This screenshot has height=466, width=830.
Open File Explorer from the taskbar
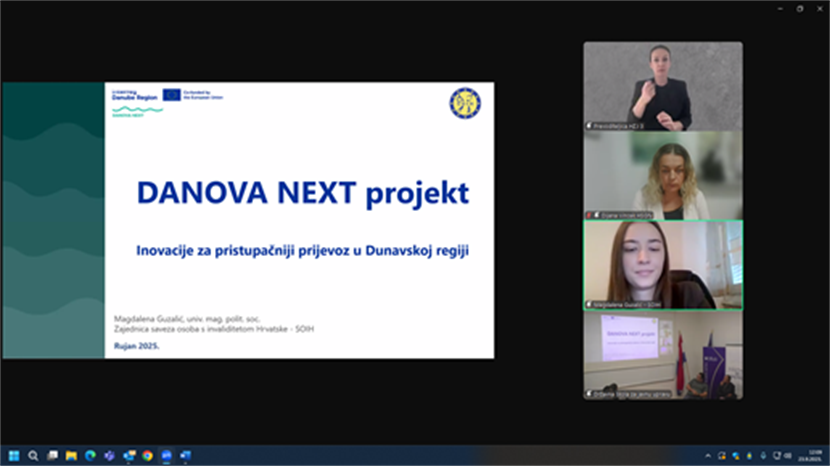click(x=71, y=456)
